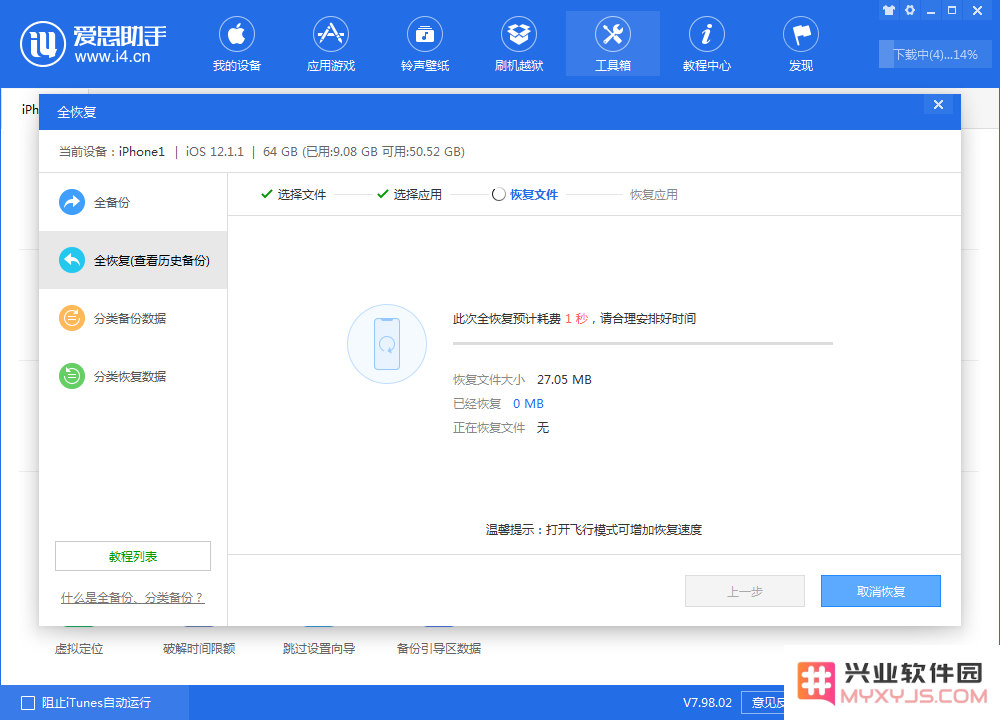Maximize the main window
1000x720 pixels.
click(952, 10)
